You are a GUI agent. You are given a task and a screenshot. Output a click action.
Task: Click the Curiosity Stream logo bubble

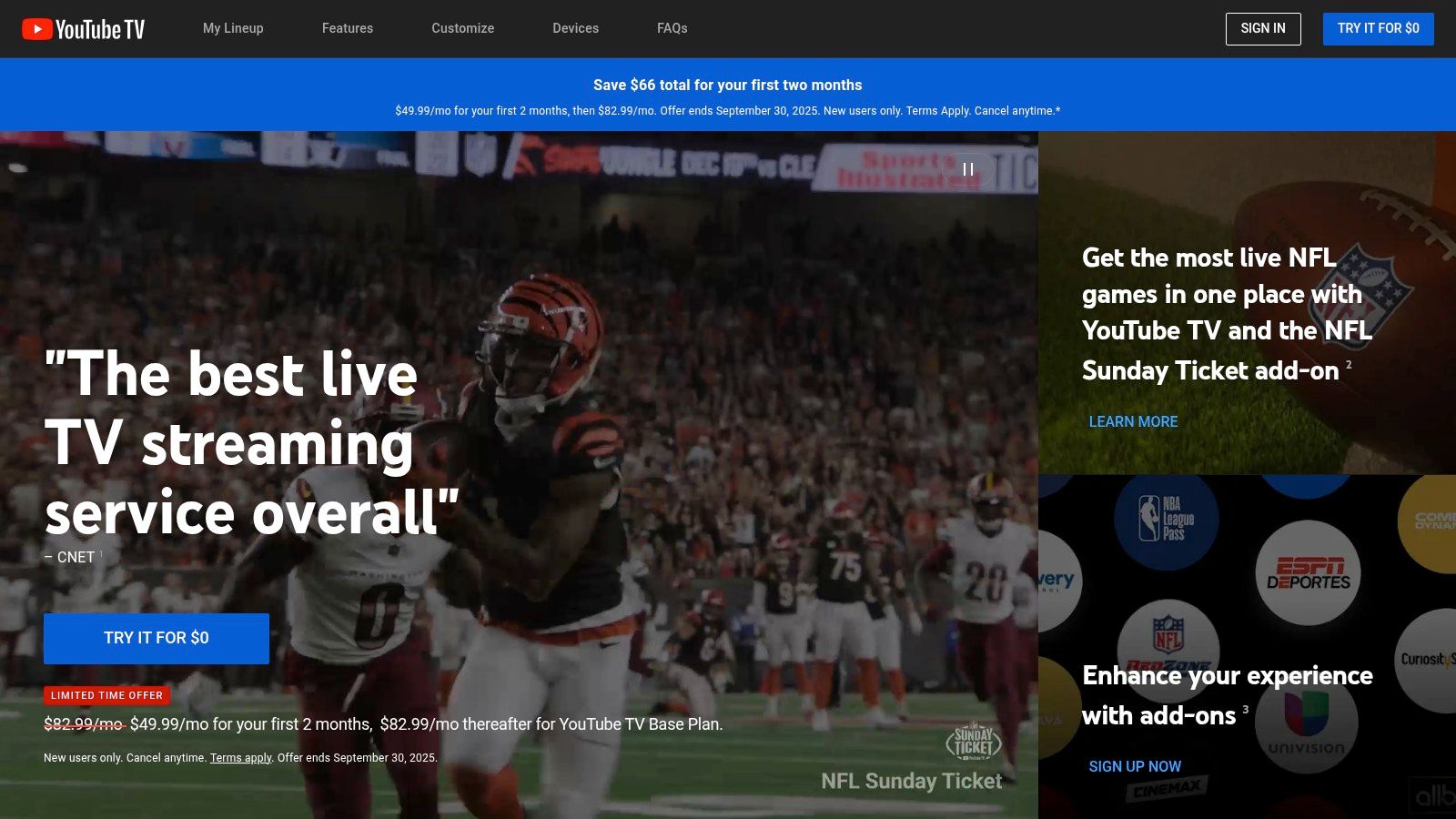point(1426,660)
